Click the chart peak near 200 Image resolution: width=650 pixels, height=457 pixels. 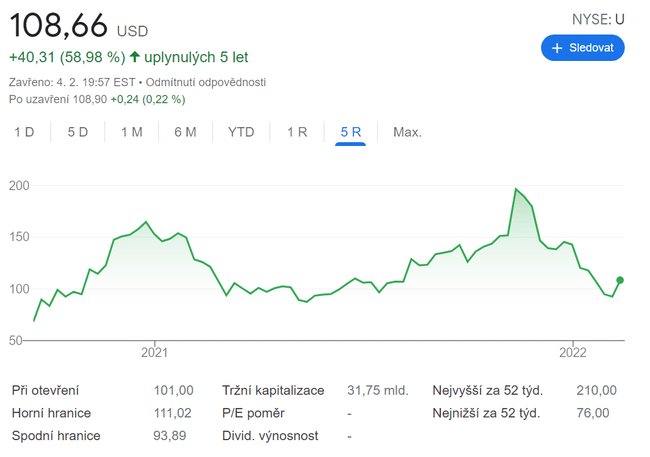(516, 189)
